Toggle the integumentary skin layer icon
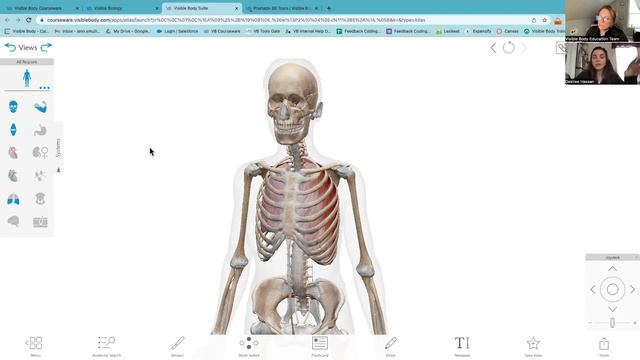The height and width of the screenshot is (360, 640). (x=40, y=222)
